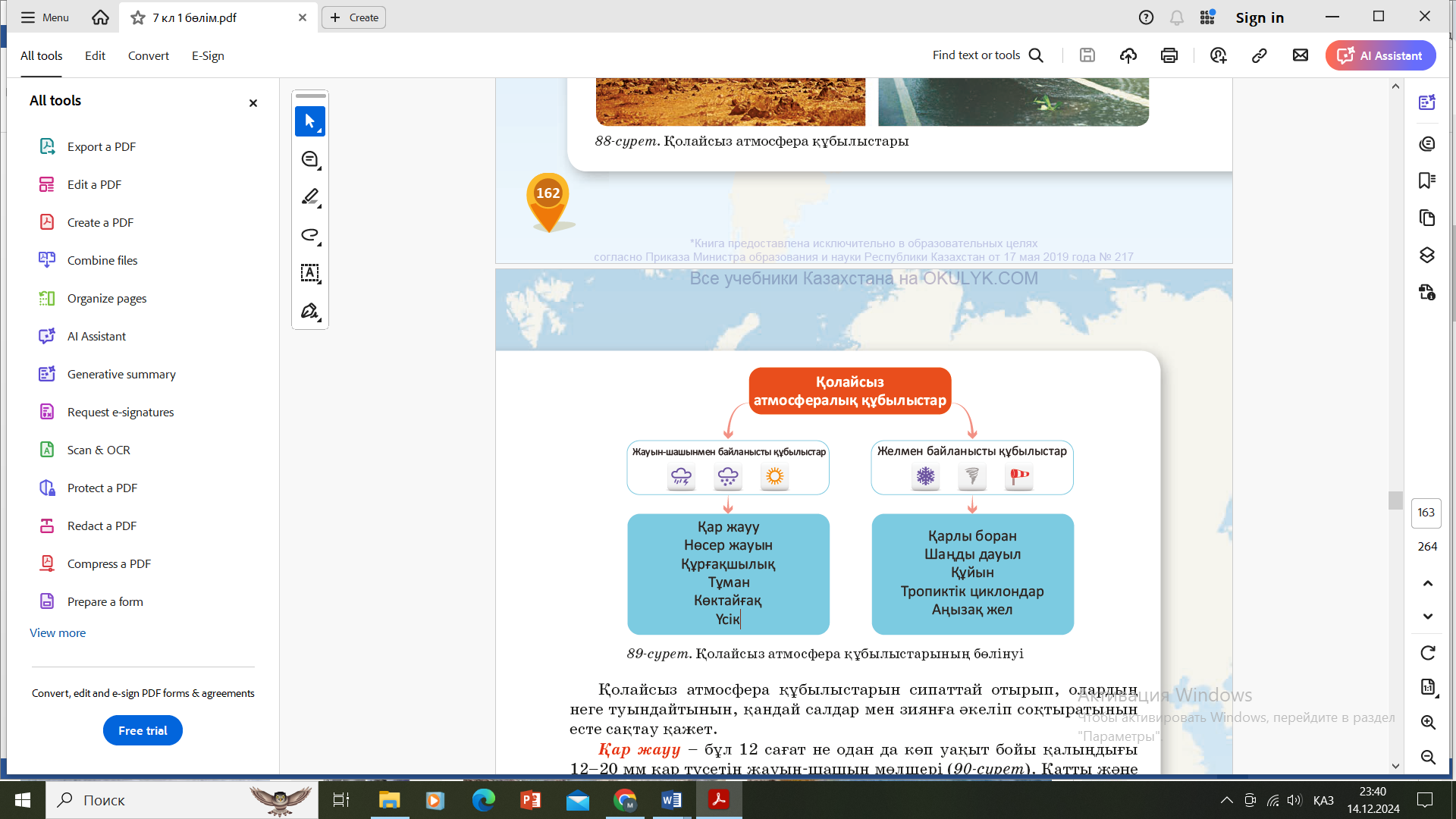
Task: Click the Add text box tool
Action: (309, 273)
